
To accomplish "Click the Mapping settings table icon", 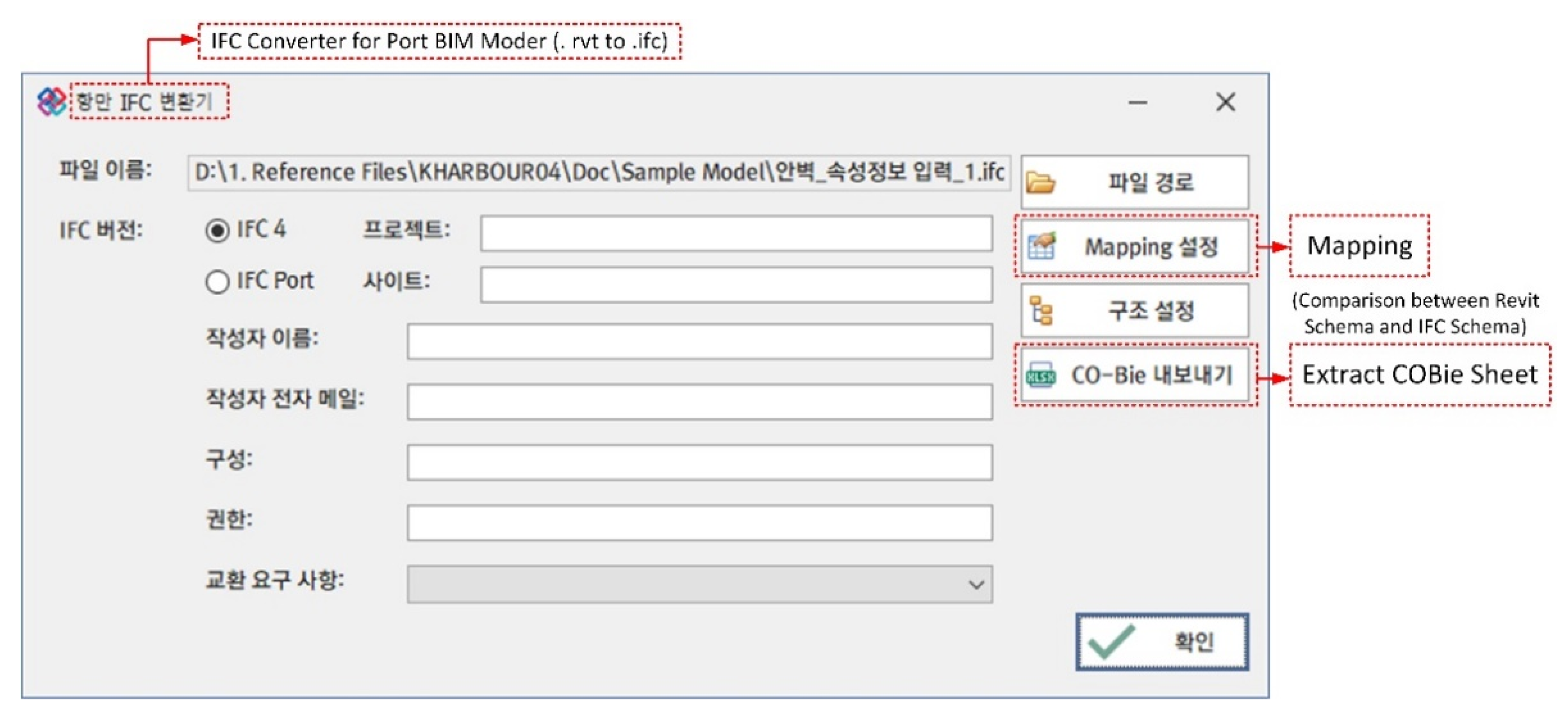I will [x=1041, y=246].
